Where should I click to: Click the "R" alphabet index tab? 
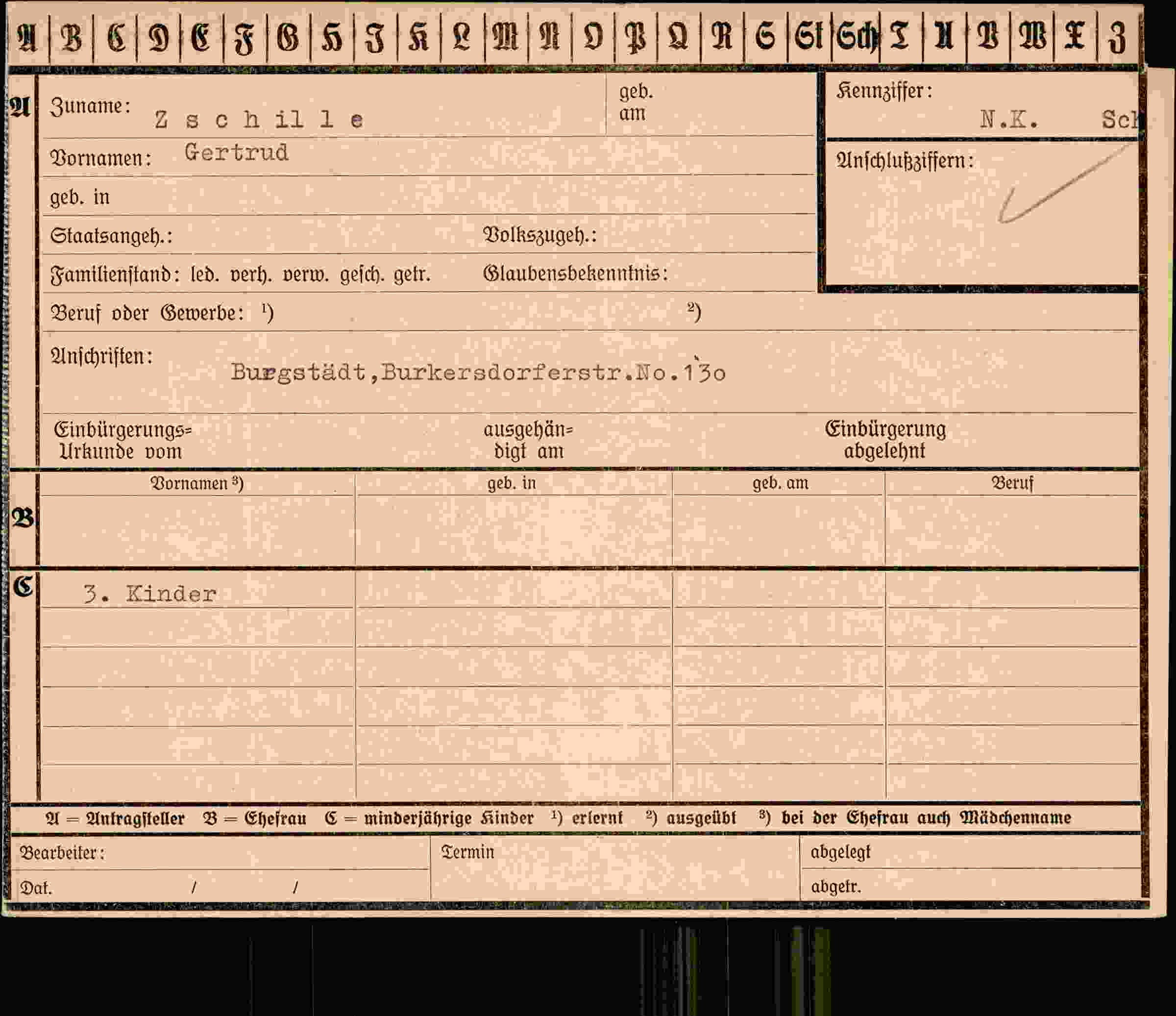[722, 37]
